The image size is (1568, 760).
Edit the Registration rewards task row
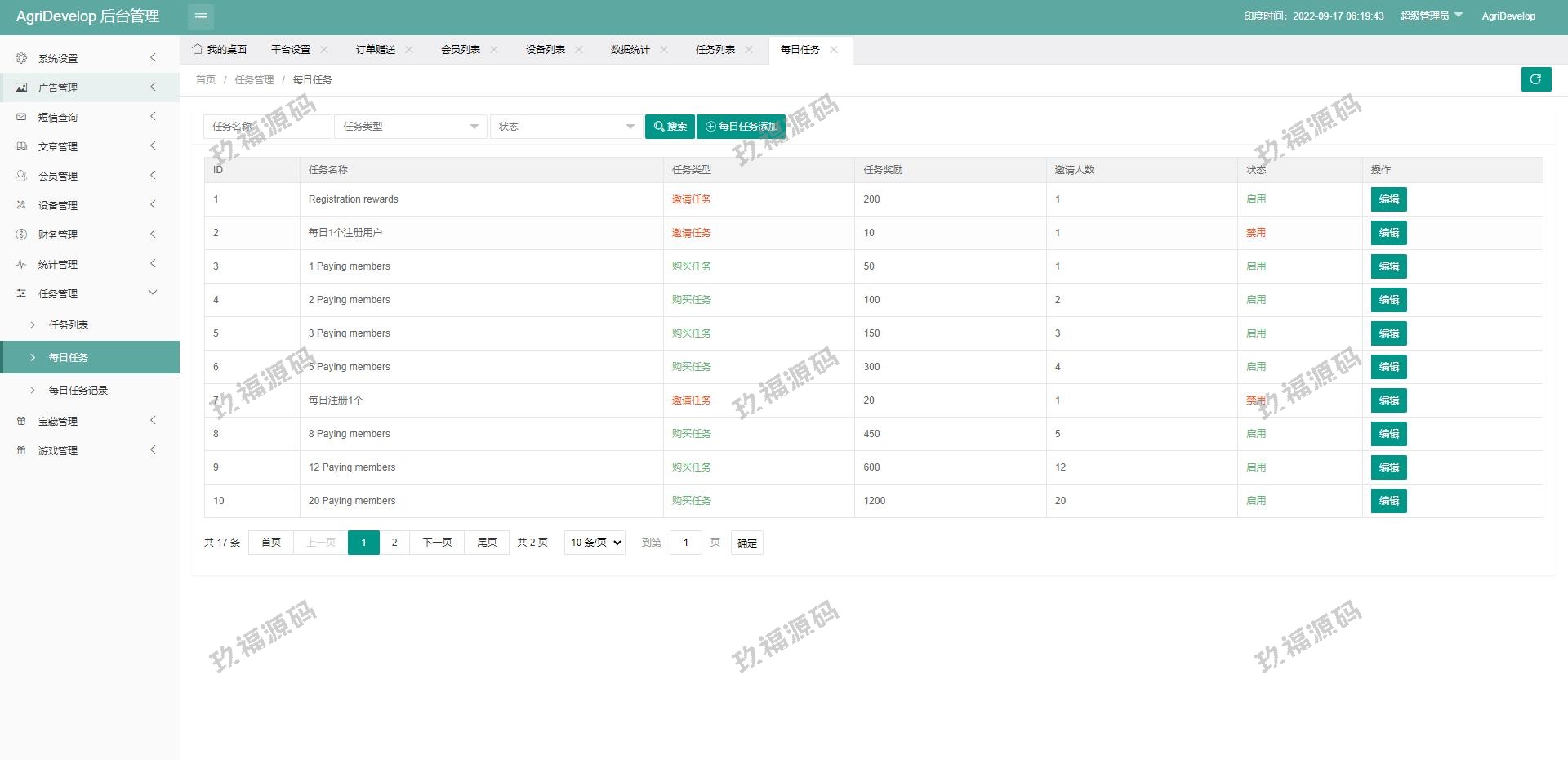tap(1388, 199)
